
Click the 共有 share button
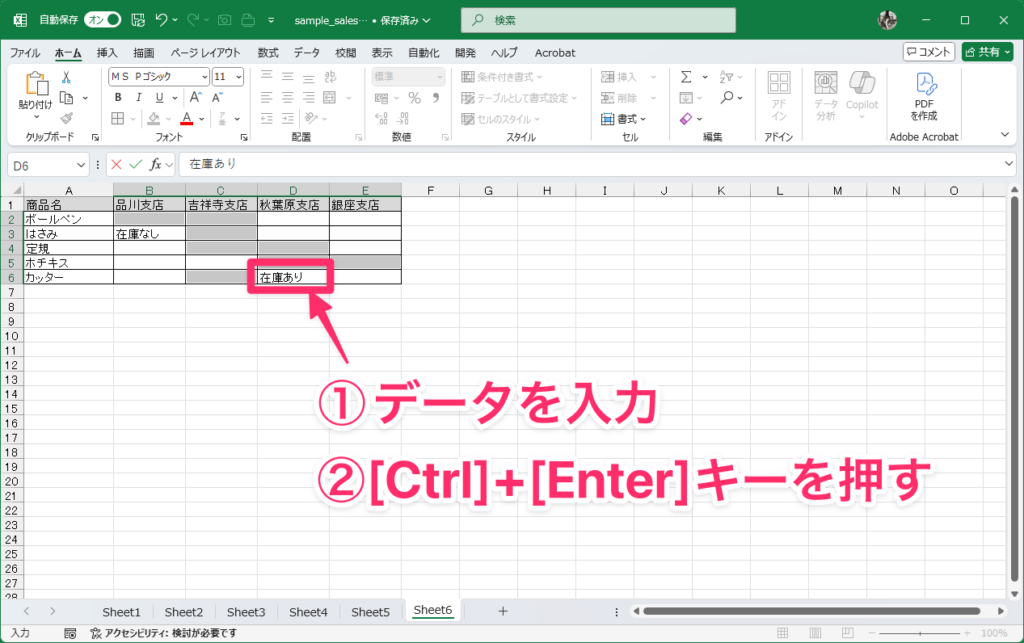(986, 52)
